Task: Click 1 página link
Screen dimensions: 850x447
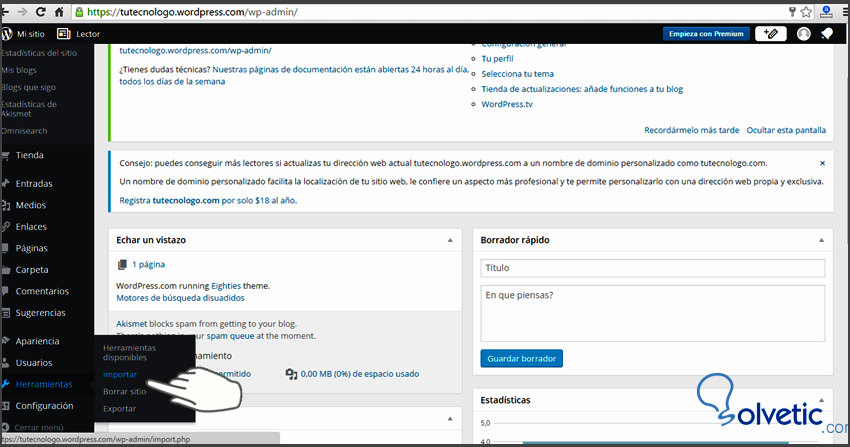Action: (149, 264)
